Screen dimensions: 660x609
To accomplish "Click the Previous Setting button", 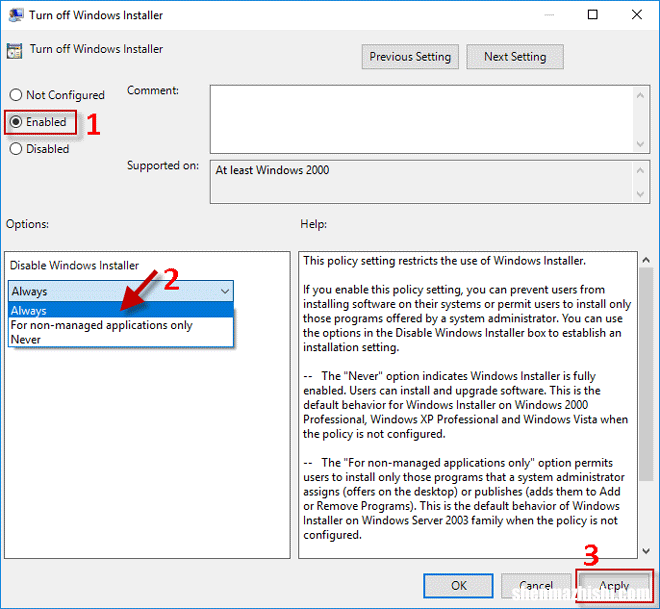I will 410,57.
